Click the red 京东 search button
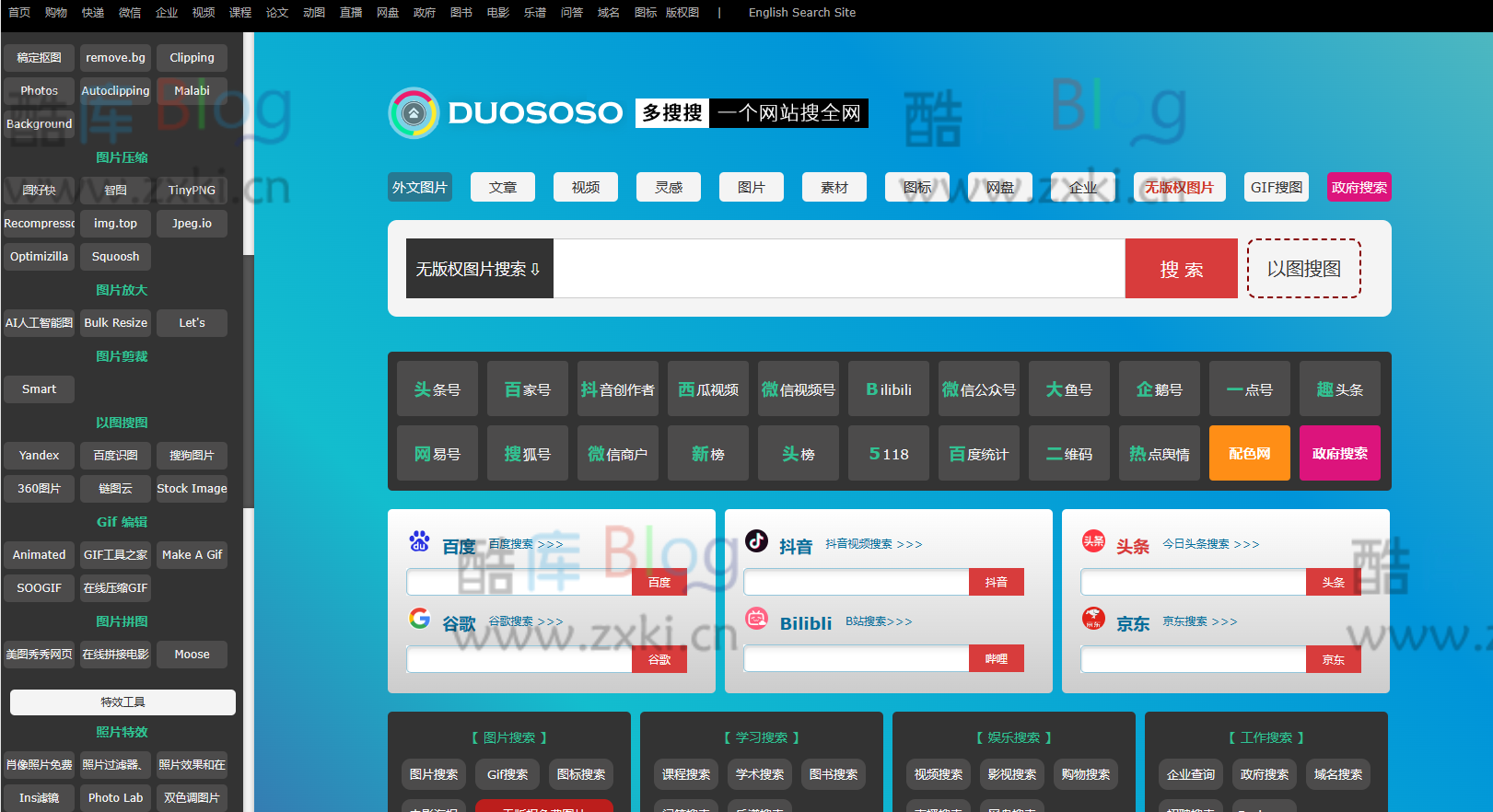Screen dimensions: 1493x812 click(x=1334, y=659)
